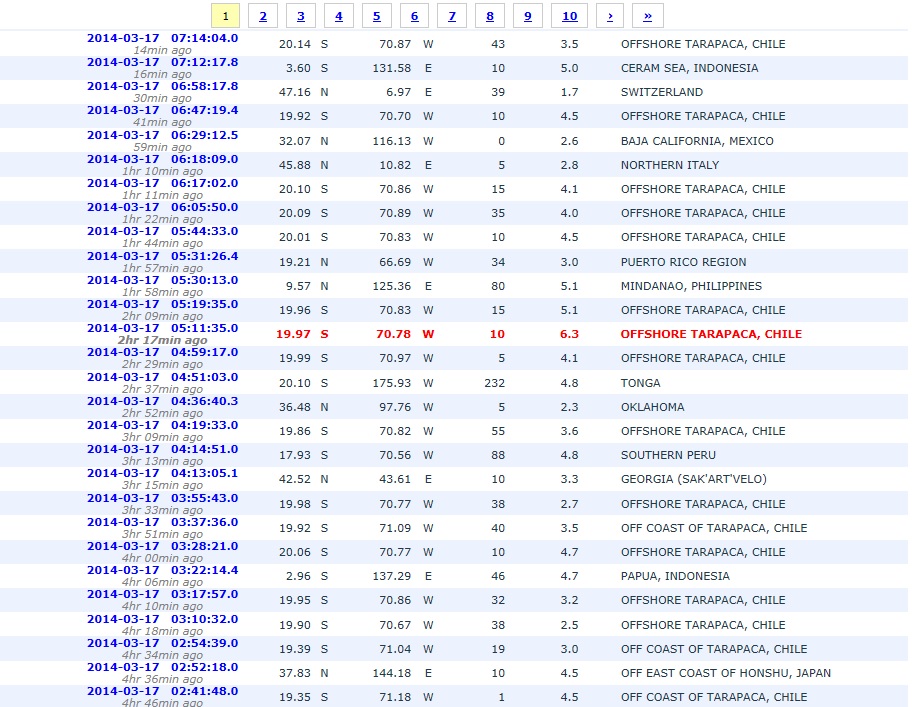Click the magnitude 1.7 Switzerland value
The image size is (912, 707).
point(569,92)
